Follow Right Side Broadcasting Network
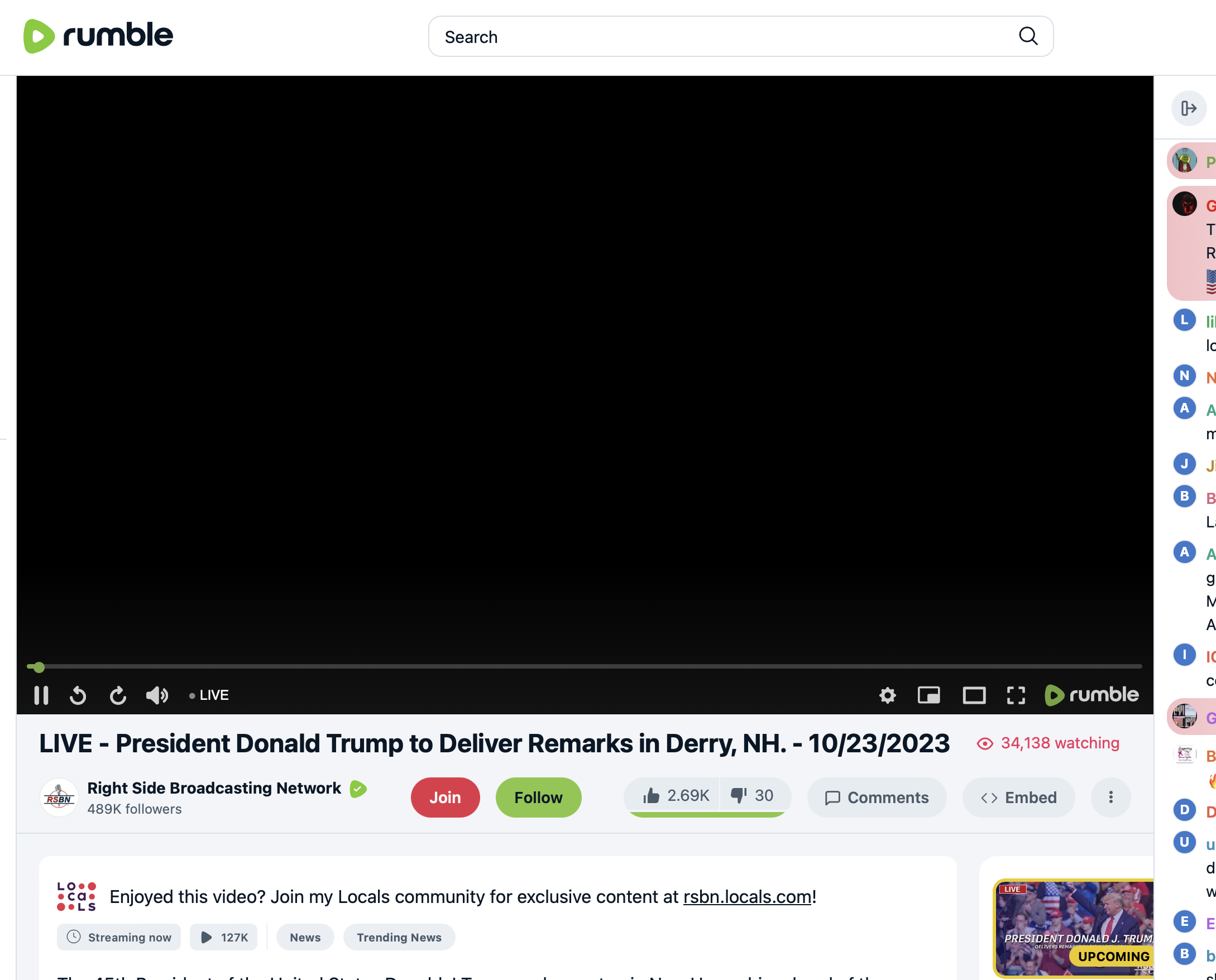This screenshot has width=1216, height=980. pos(538,797)
